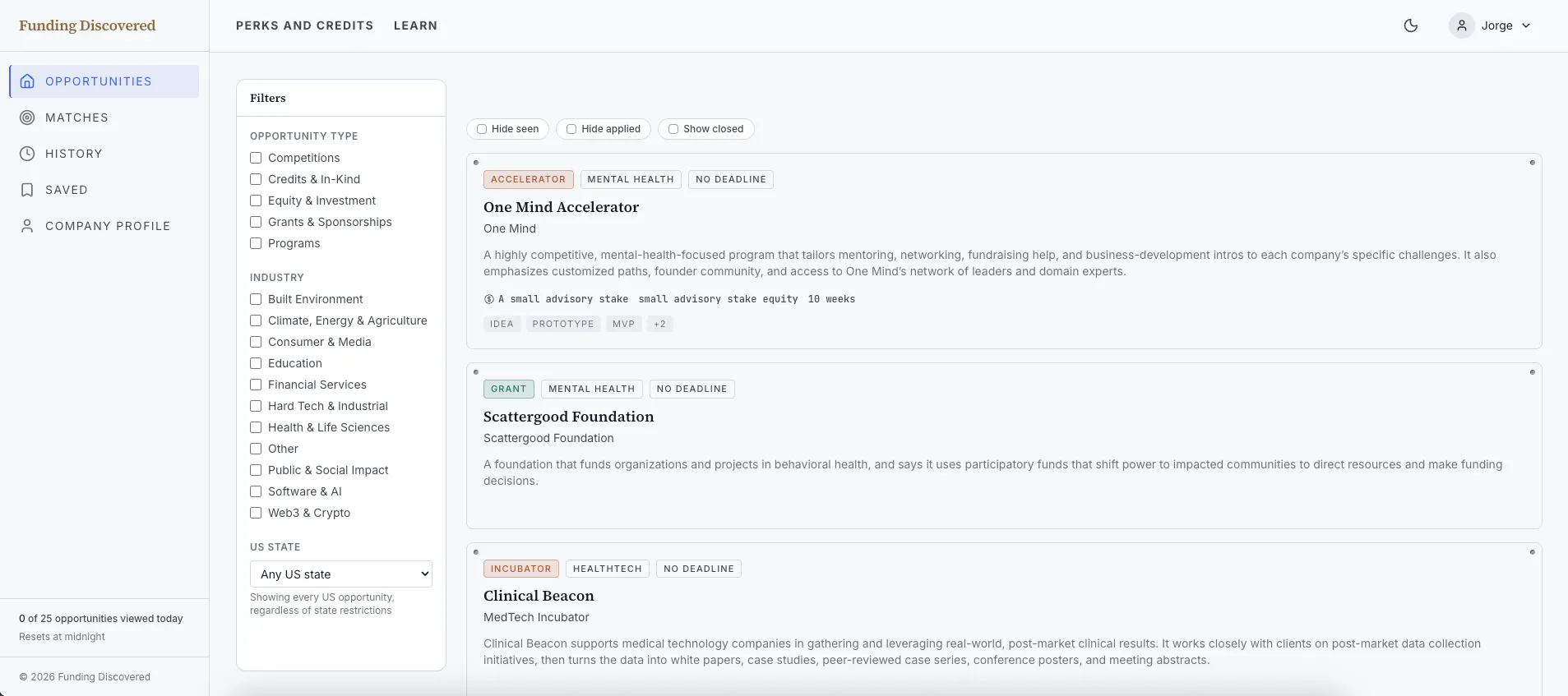Viewport: 1568px width, 696px height.
Task: Open the Any US state dropdown
Action: coord(341,574)
